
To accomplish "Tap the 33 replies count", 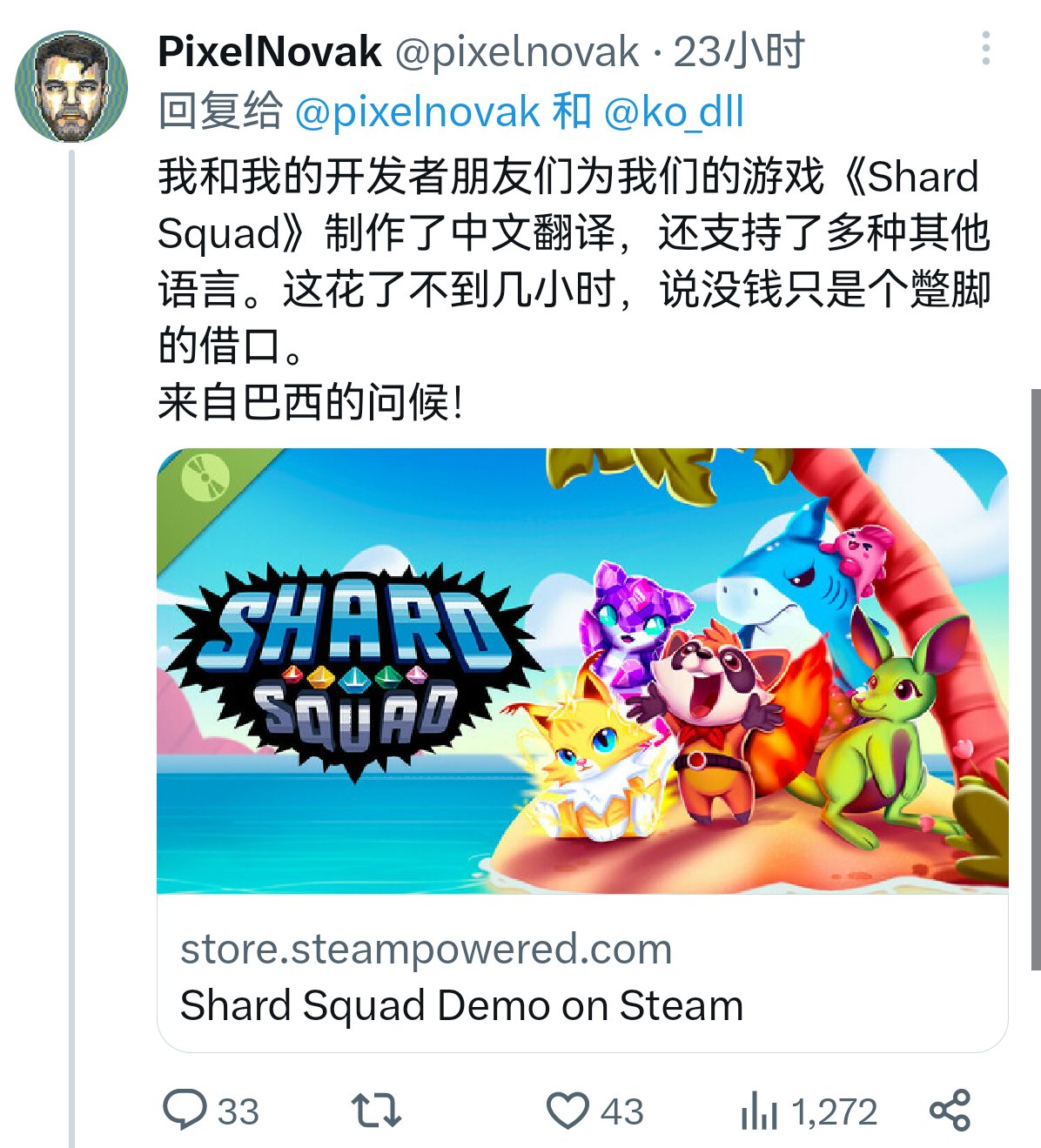I will [238, 1111].
